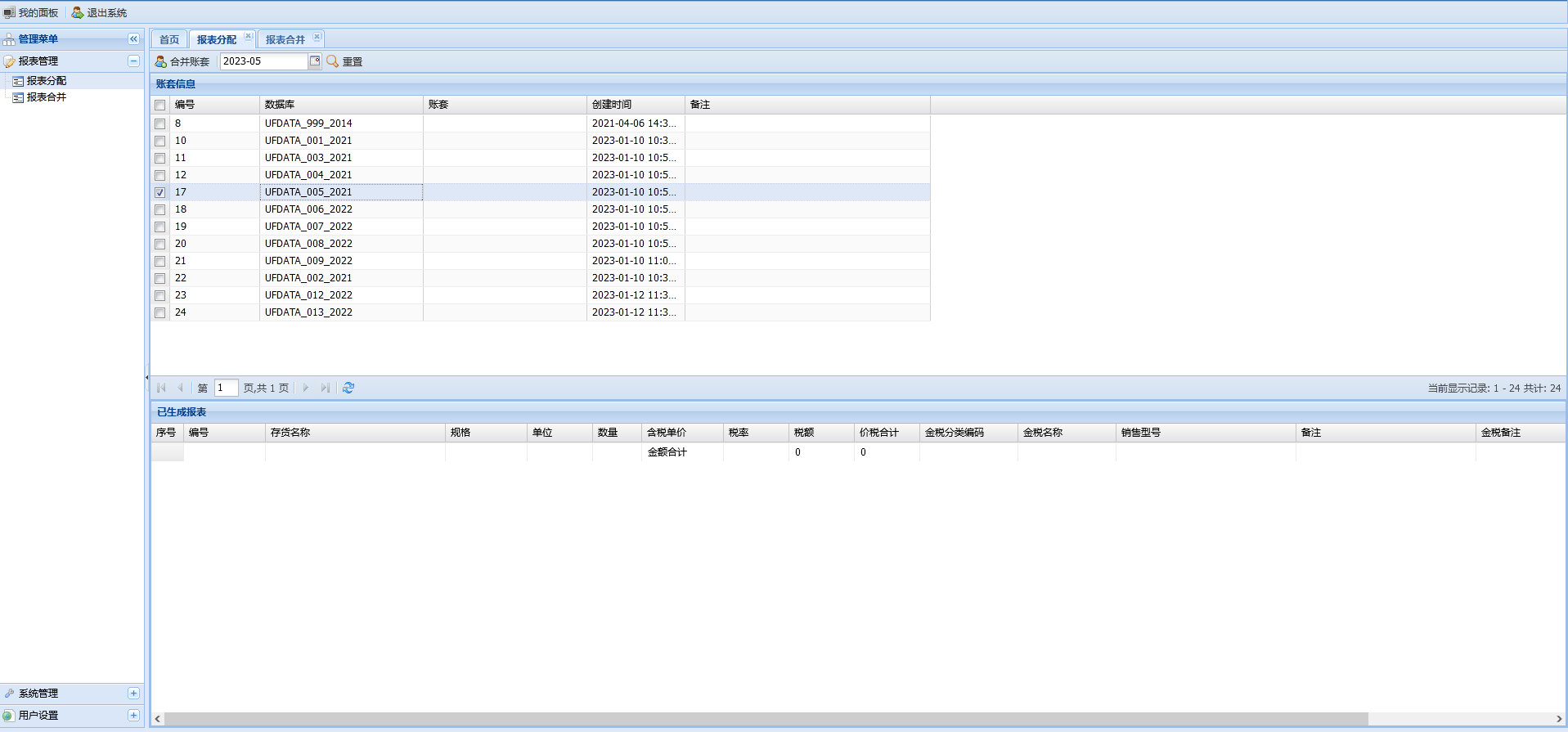Check the row 19 UFDATA_007_2022 checkbox
The image size is (1568, 732).
click(x=160, y=227)
